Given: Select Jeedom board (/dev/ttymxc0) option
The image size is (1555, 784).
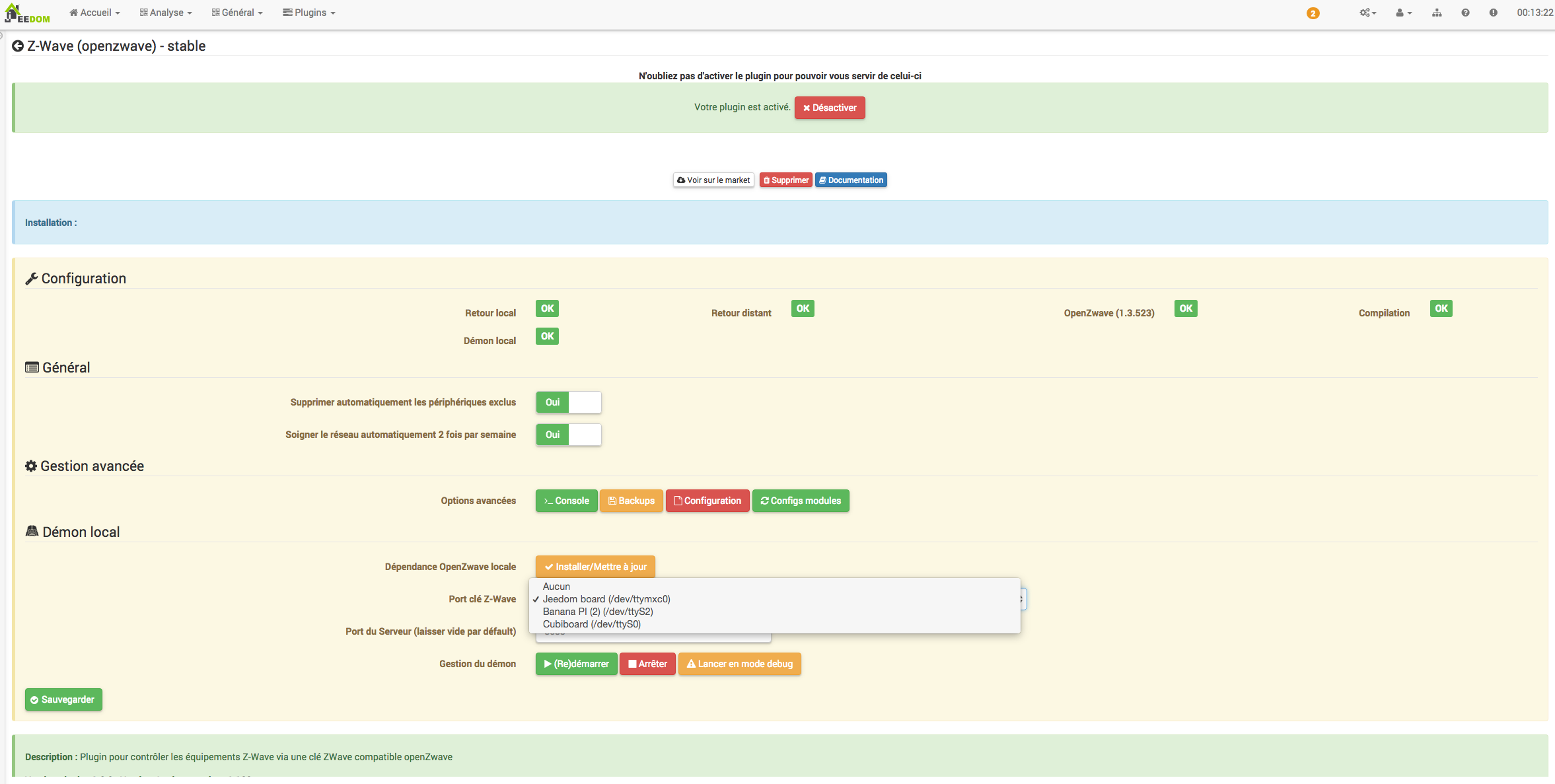Looking at the screenshot, I should tap(775, 599).
